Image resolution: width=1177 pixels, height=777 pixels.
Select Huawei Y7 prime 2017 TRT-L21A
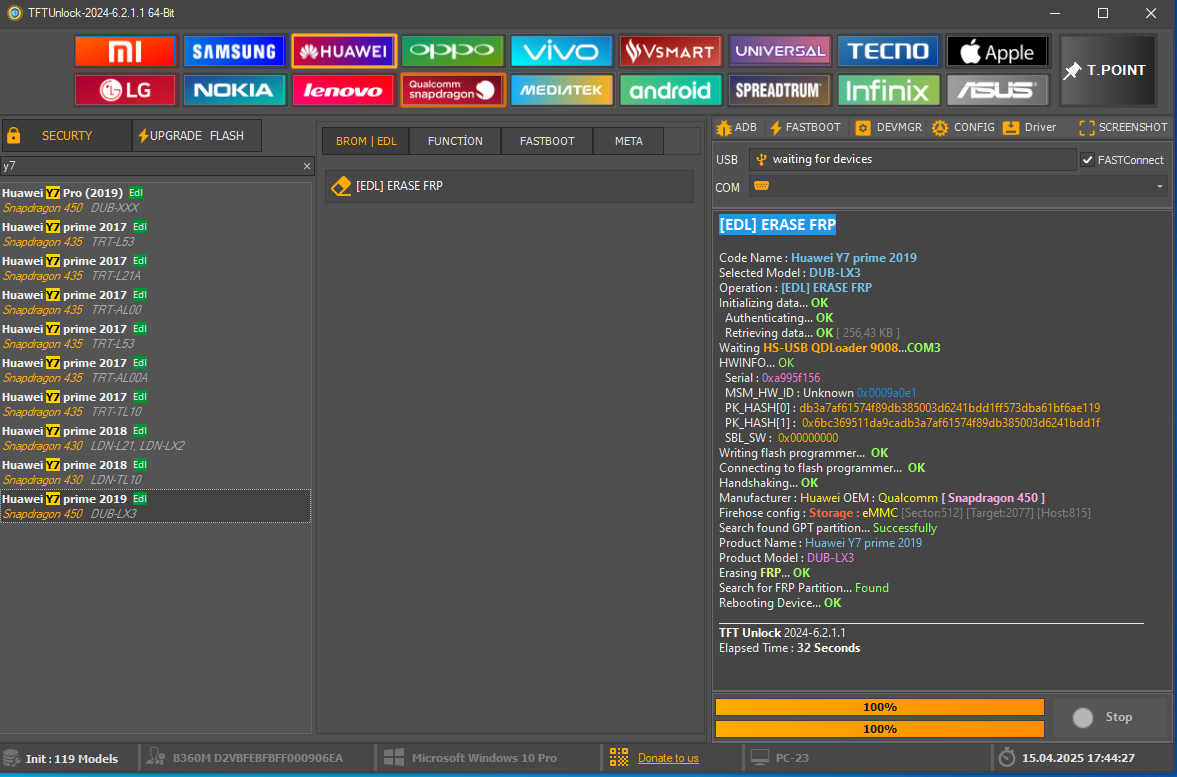pyautogui.click(x=155, y=268)
